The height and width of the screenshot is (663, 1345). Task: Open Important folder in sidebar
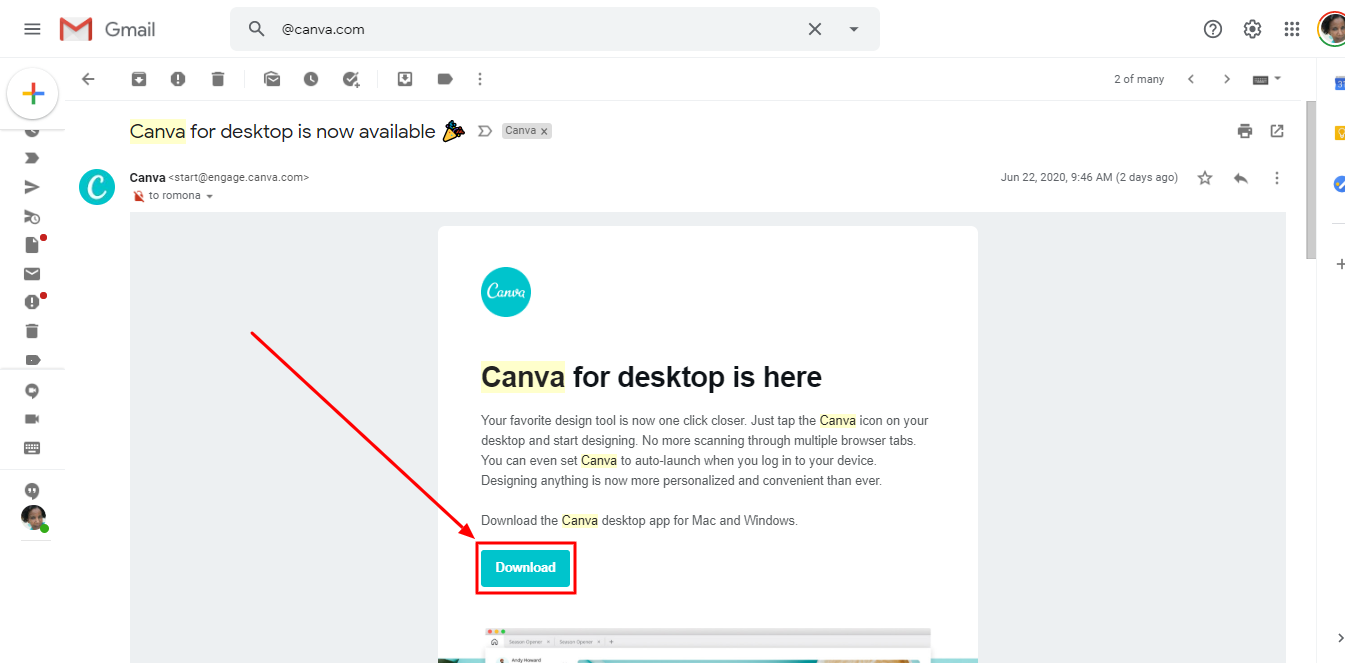click(32, 158)
